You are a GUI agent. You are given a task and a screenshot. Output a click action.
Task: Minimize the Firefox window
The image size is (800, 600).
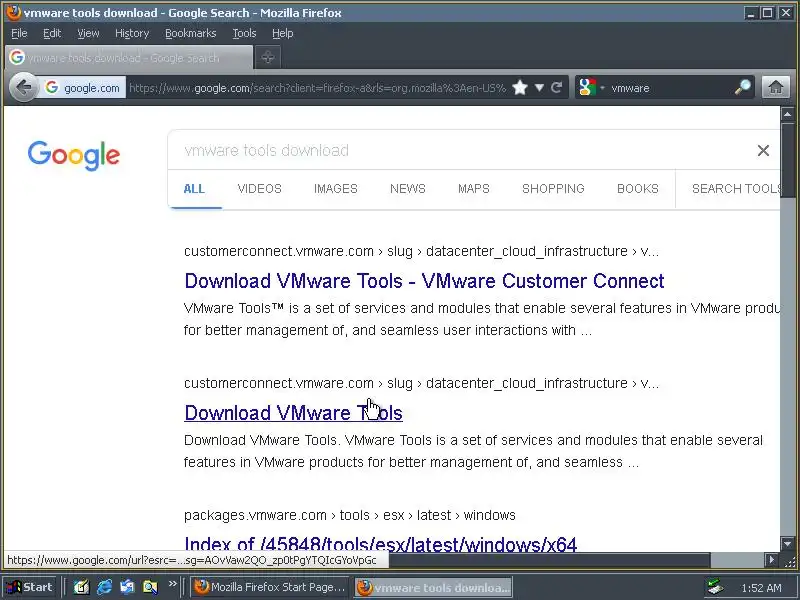pos(750,13)
